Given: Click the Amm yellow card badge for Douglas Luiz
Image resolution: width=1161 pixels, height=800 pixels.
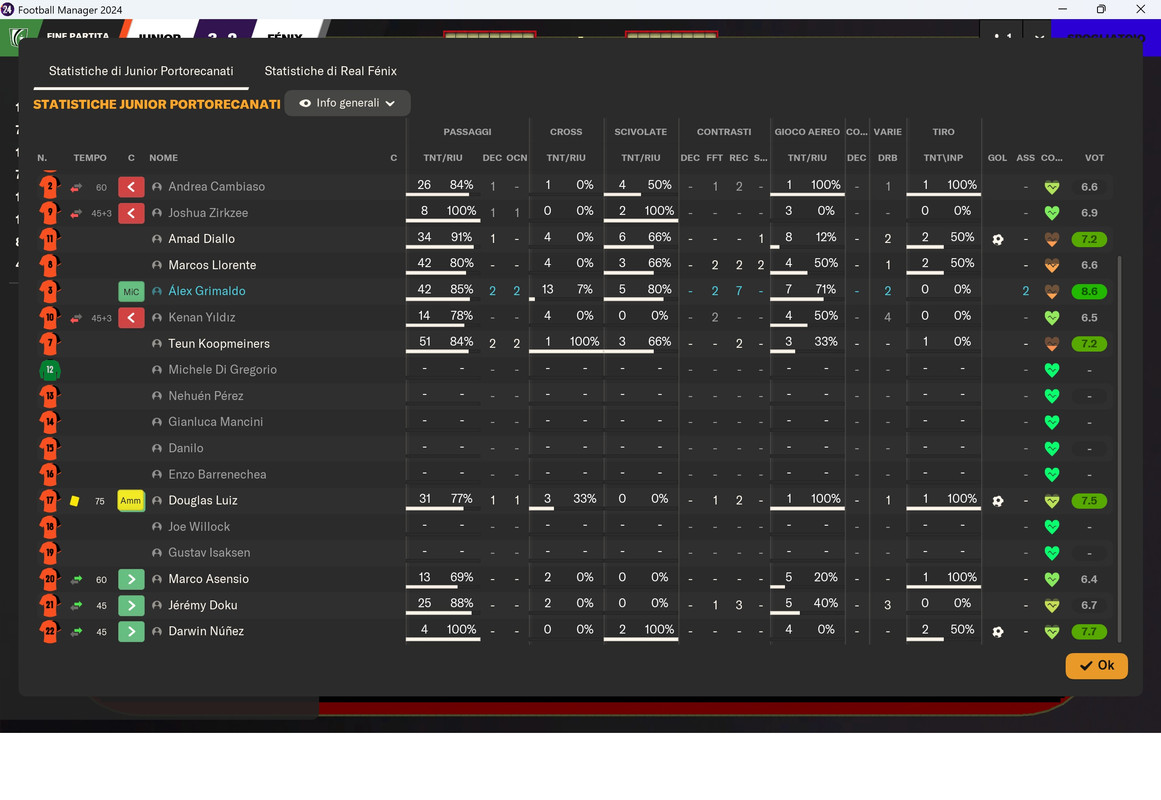Looking at the screenshot, I should pyautogui.click(x=131, y=501).
